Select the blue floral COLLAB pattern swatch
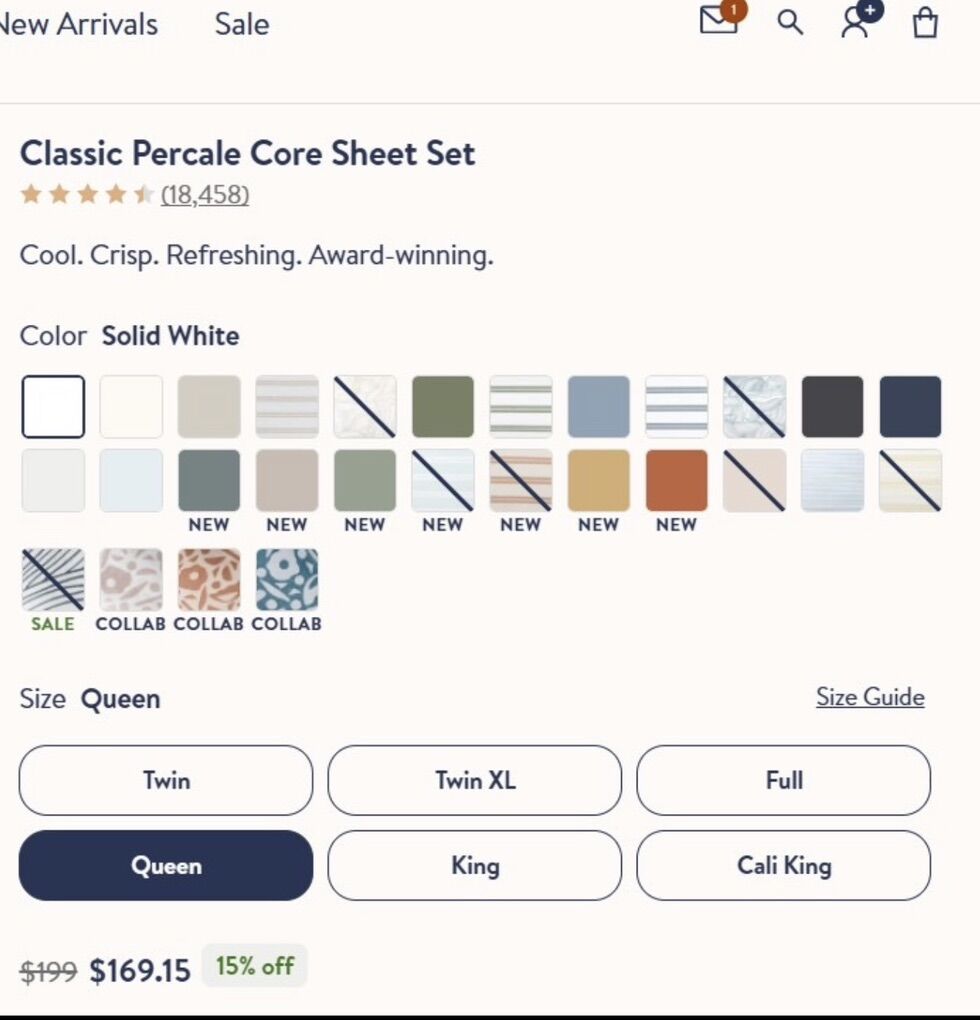The height and width of the screenshot is (1020, 980). [x=287, y=580]
